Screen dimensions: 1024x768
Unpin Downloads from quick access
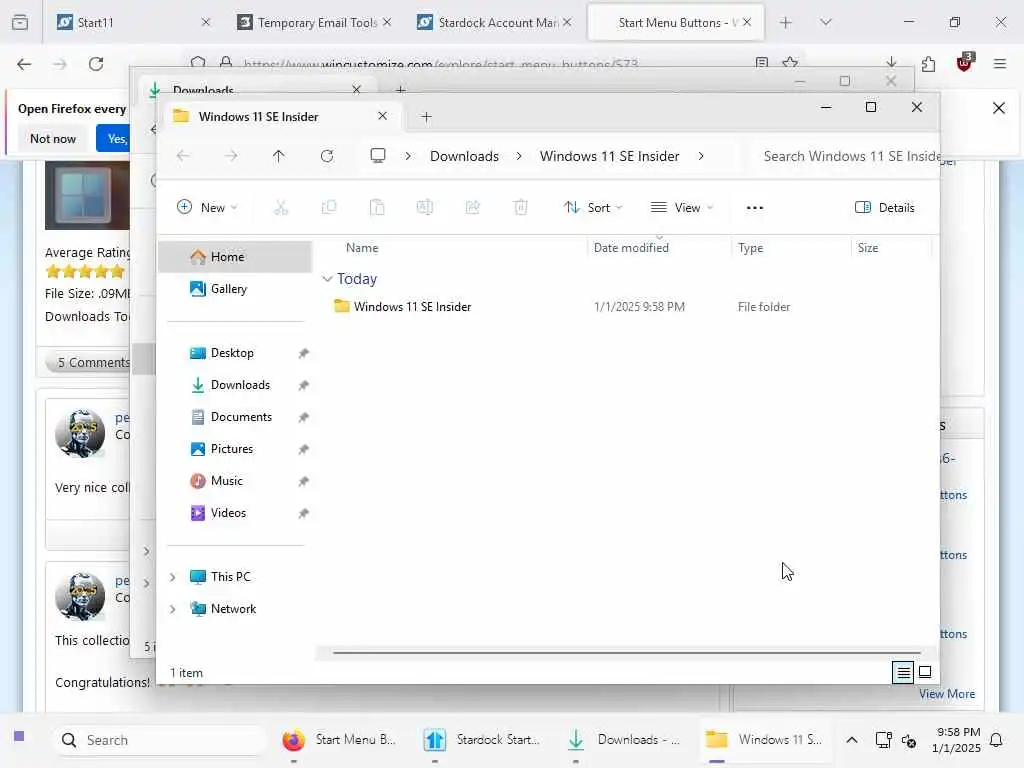303,385
